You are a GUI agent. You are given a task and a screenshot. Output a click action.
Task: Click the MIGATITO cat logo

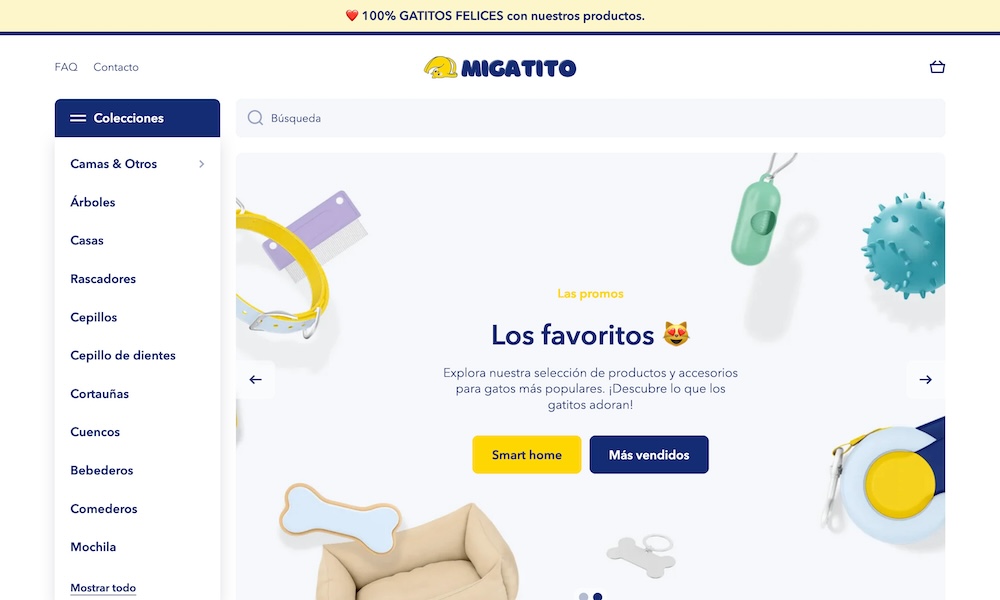coord(500,67)
